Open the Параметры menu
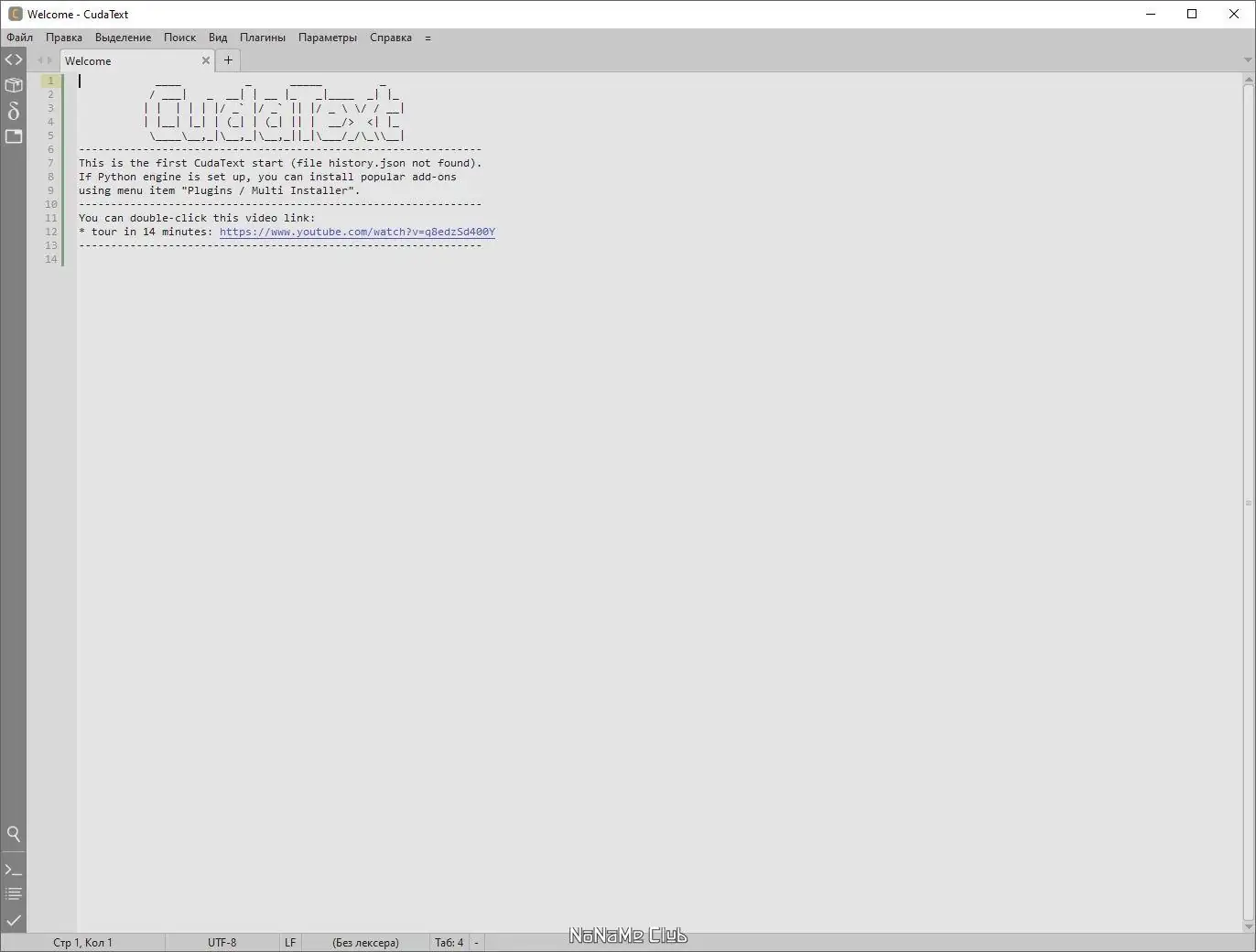Viewport: 1256px width, 952px height. click(x=328, y=38)
